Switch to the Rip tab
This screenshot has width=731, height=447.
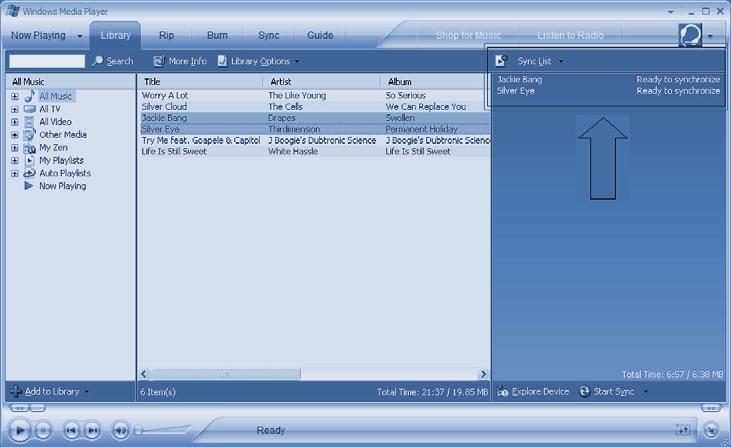point(166,35)
